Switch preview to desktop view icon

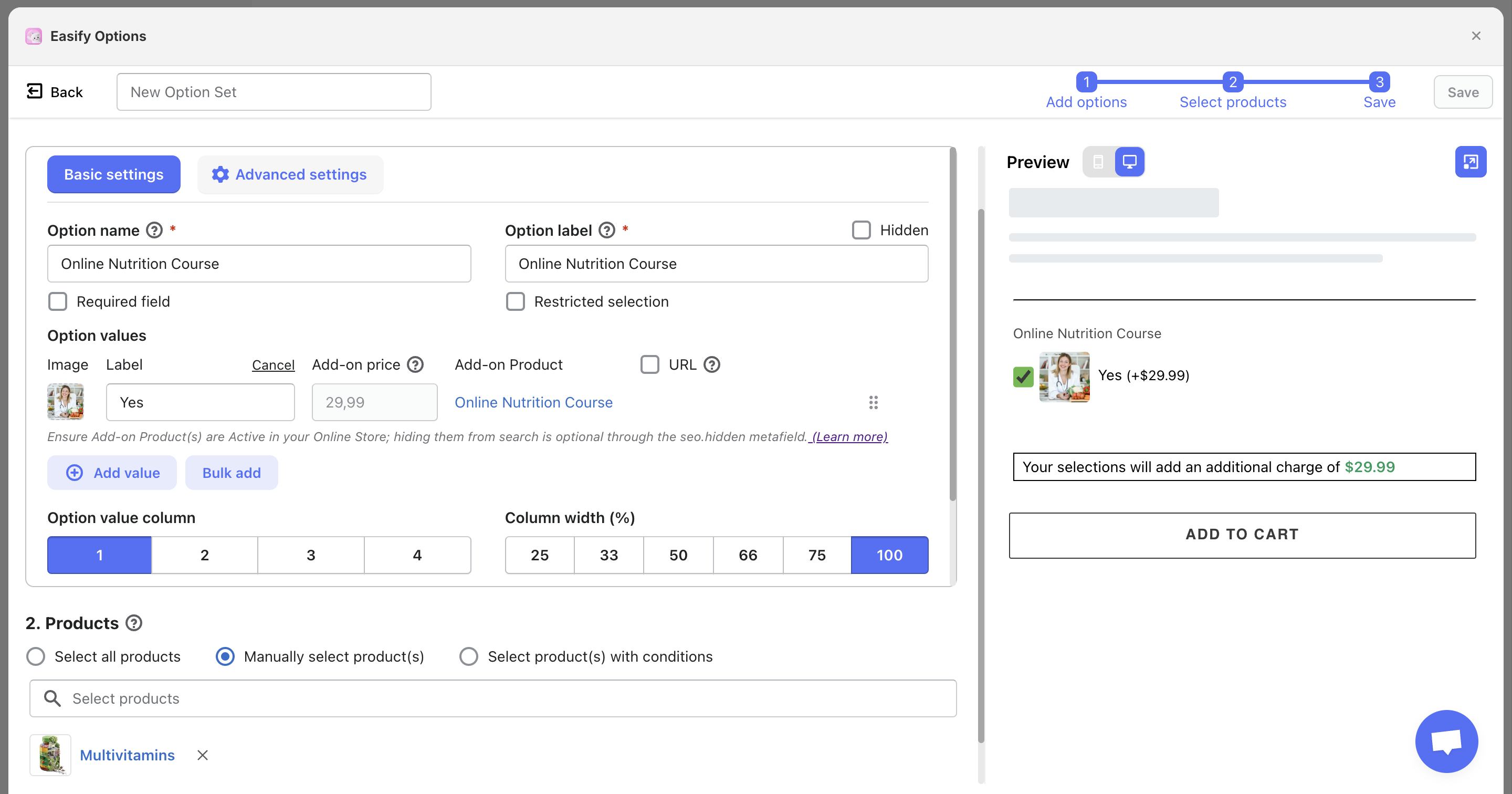[x=1129, y=162]
